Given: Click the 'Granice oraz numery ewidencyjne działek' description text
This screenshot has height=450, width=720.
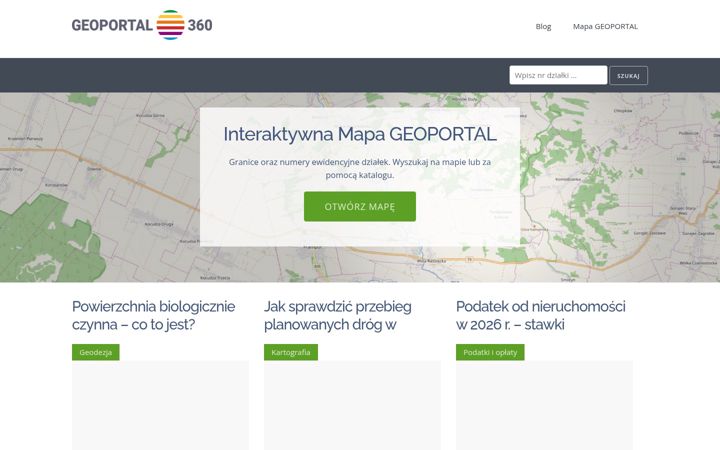Looking at the screenshot, I should tap(360, 169).
